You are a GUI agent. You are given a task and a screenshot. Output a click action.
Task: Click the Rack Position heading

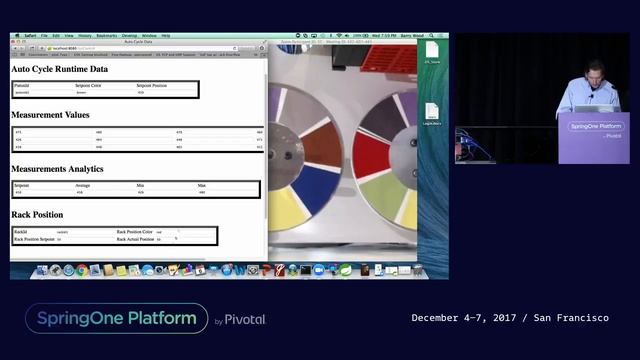pos(37,215)
